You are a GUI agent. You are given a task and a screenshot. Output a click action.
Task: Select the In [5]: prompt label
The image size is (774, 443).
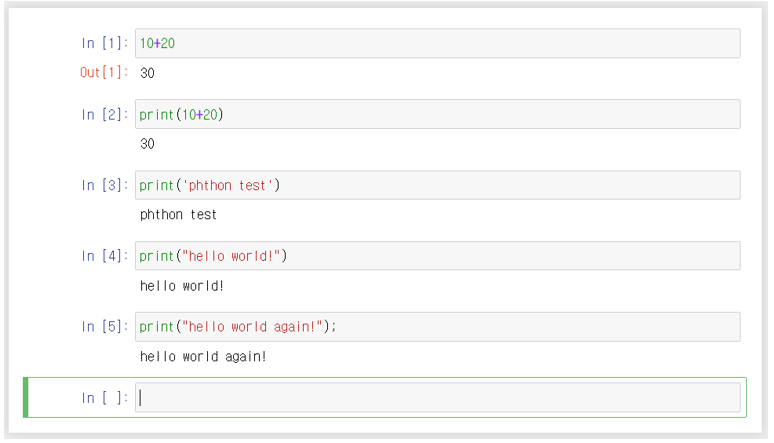point(105,326)
